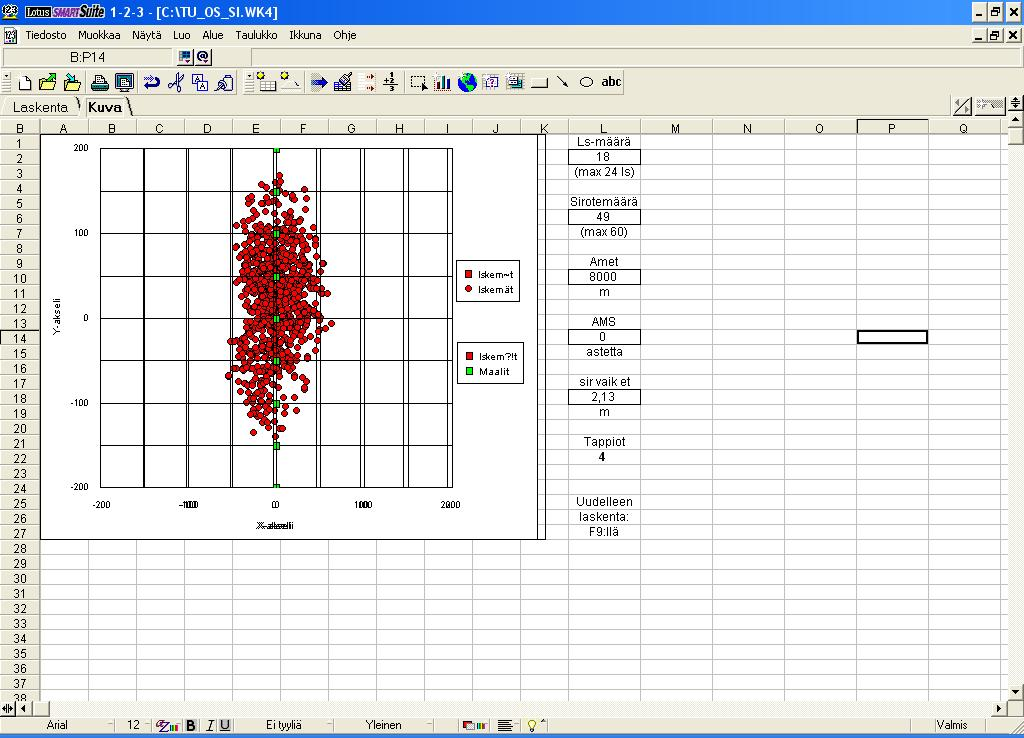Click row header 30

tap(20, 579)
